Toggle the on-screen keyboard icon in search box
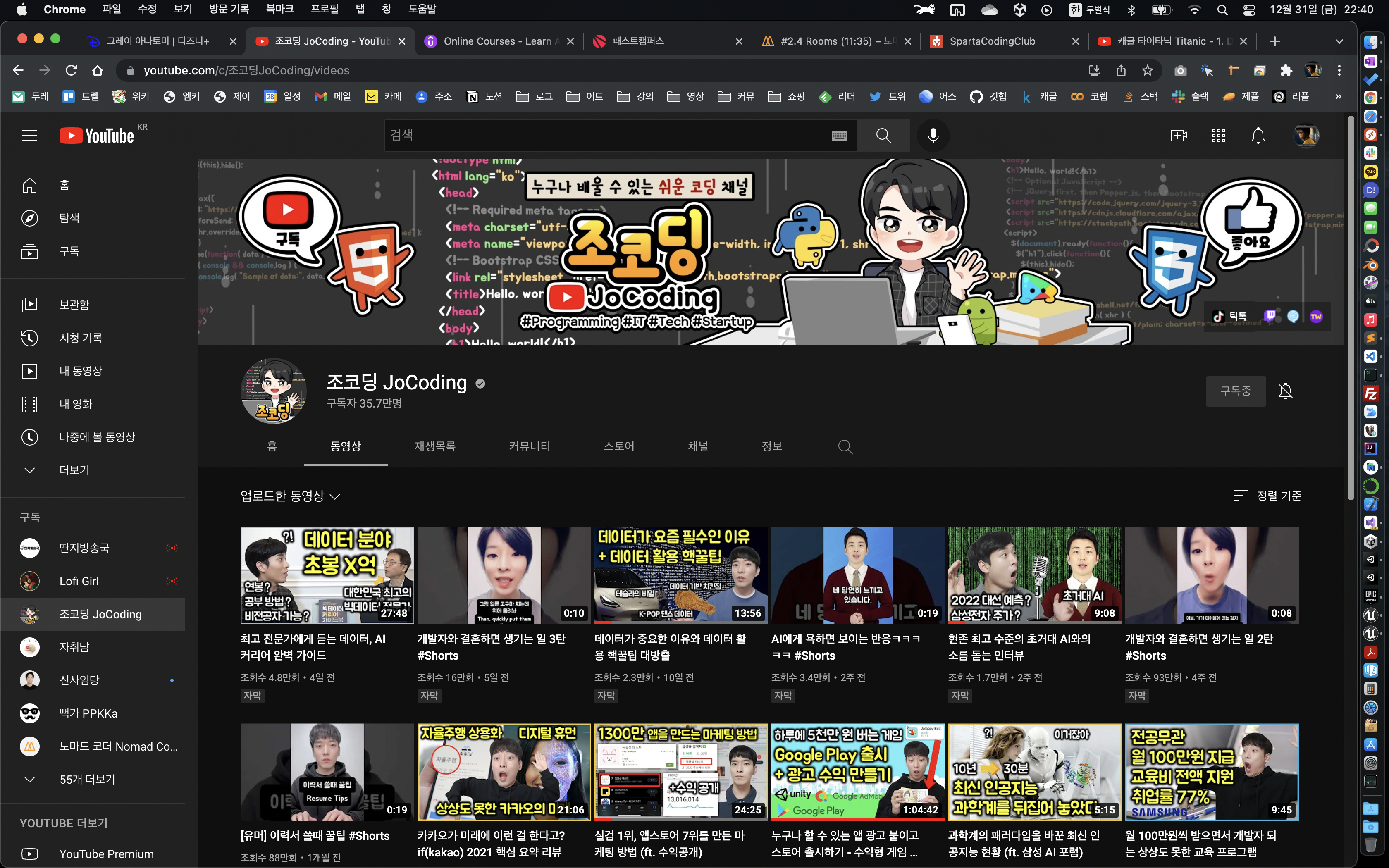 coord(839,136)
